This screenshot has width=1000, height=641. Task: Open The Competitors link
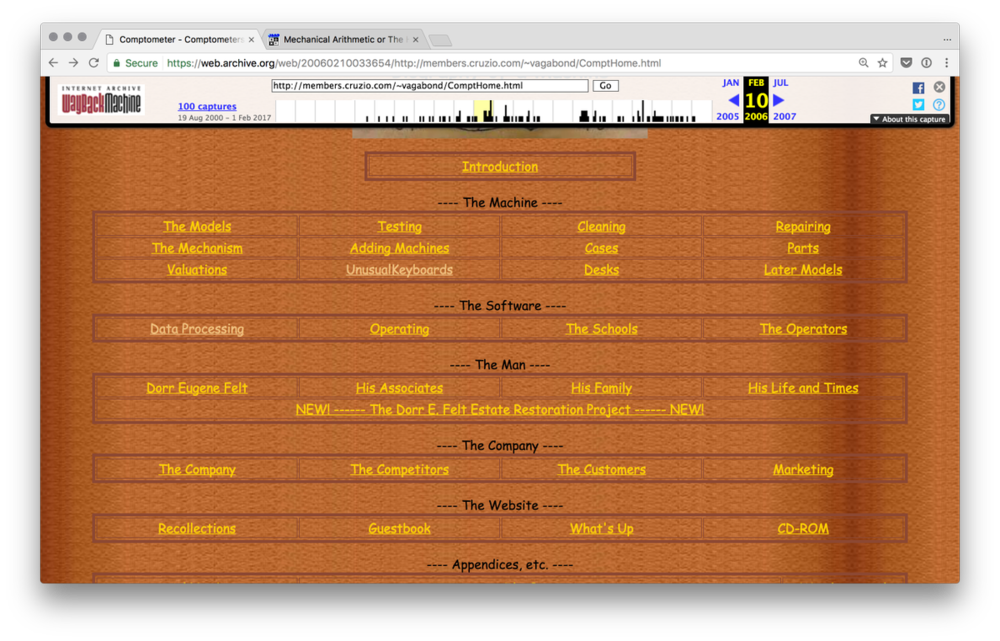point(399,469)
